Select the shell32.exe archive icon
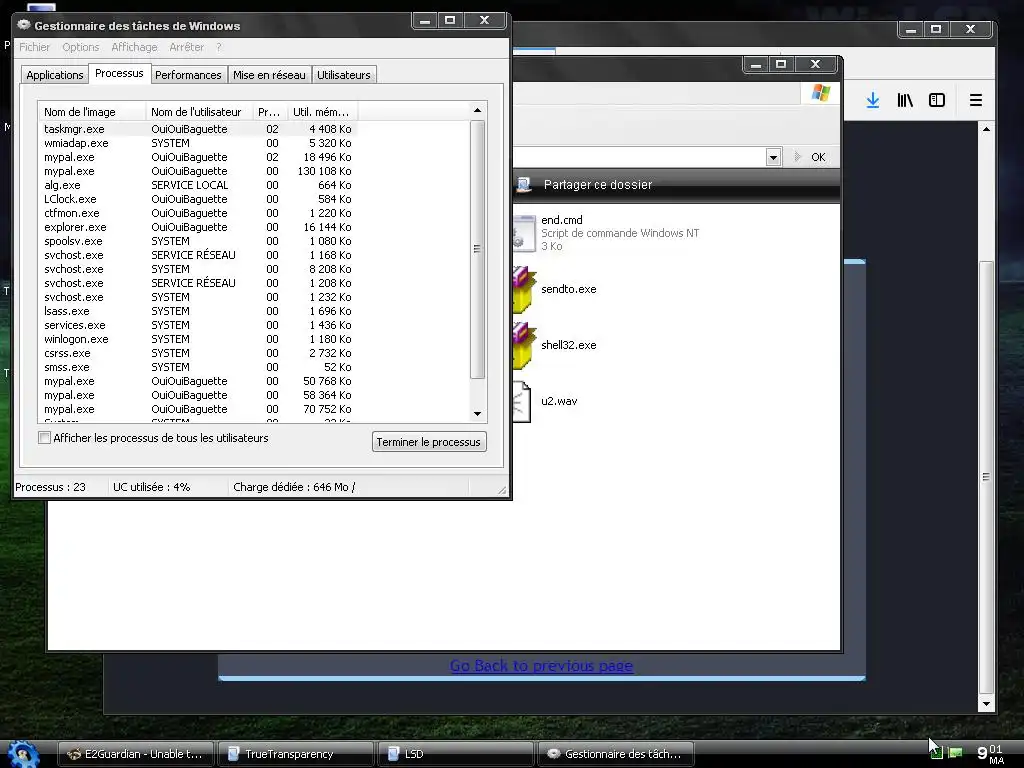This screenshot has width=1024, height=768. (524, 345)
